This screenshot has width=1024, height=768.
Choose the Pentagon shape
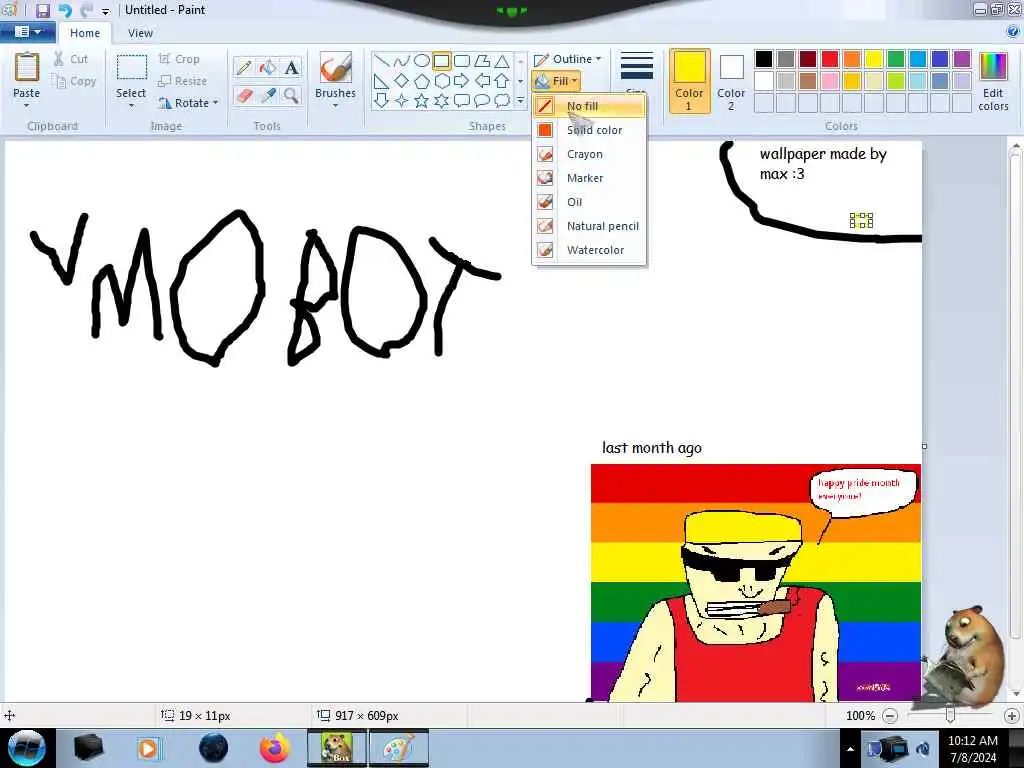coord(422,81)
